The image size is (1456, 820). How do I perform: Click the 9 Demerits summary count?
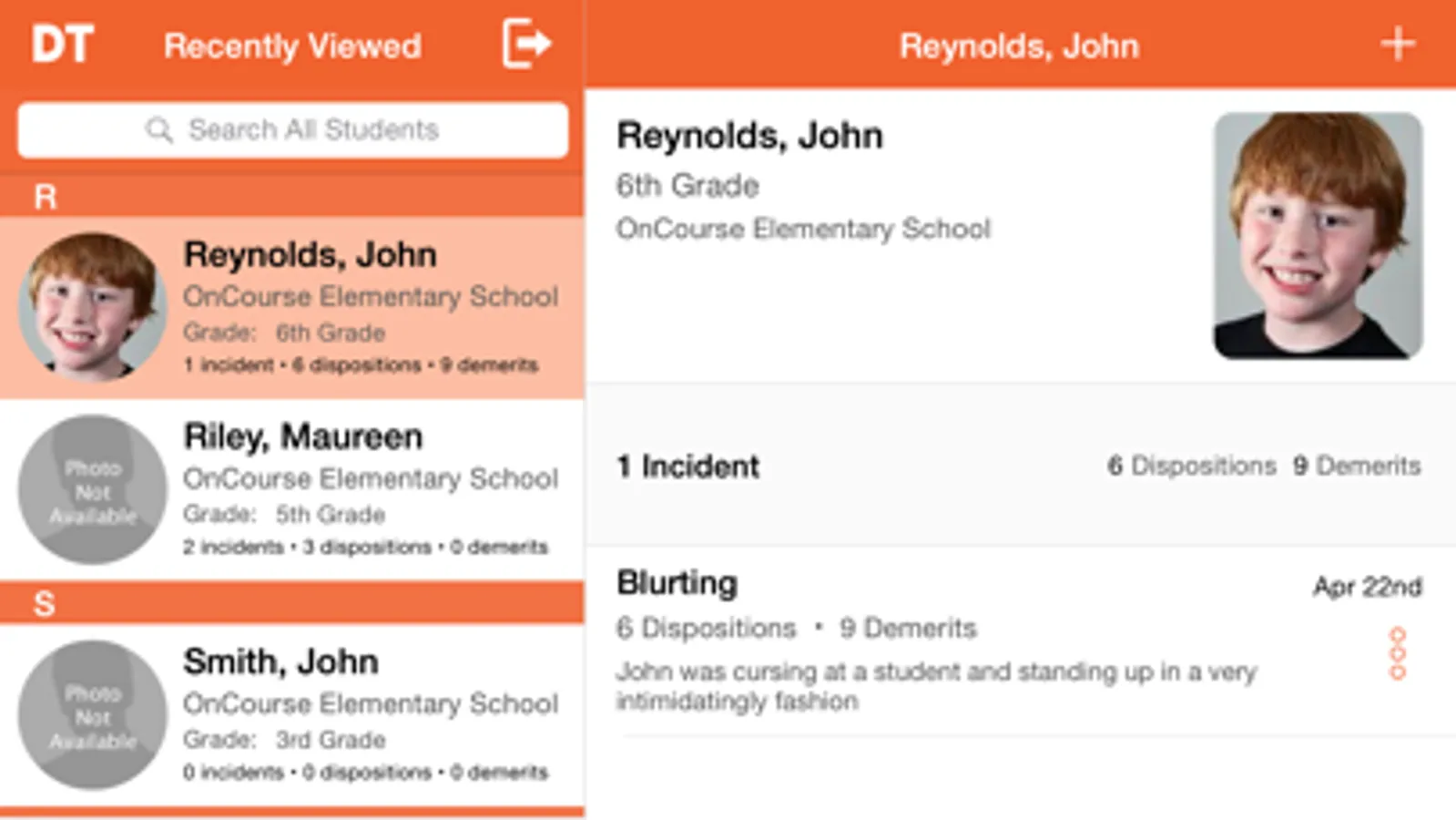click(x=1357, y=466)
